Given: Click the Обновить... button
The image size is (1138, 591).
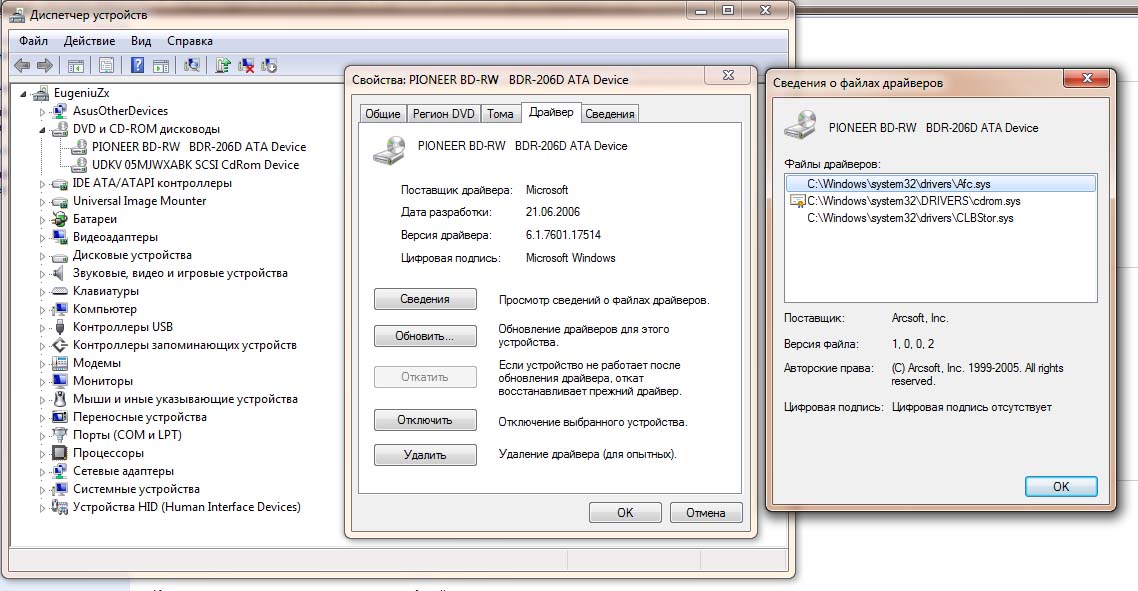Looking at the screenshot, I should click(425, 336).
